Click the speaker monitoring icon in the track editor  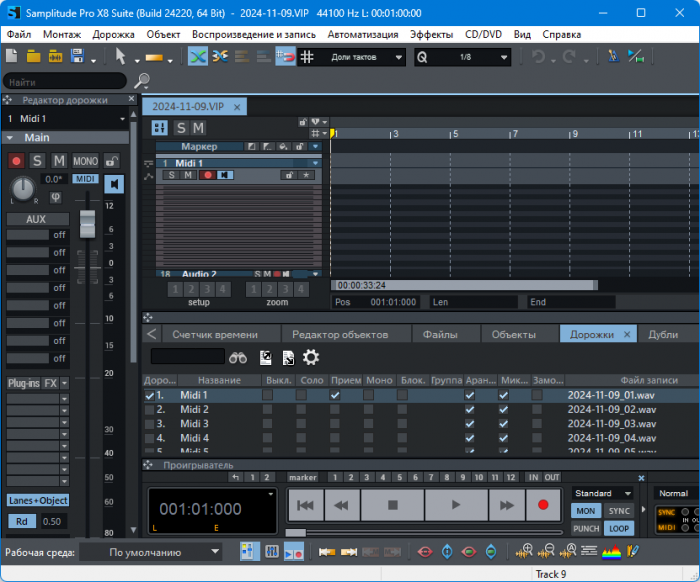114,185
